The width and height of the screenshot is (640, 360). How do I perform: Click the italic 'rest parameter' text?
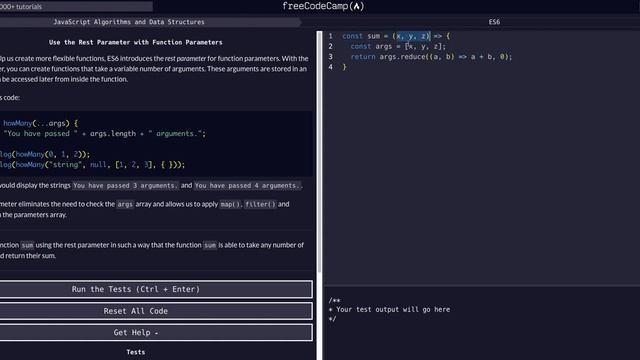click(186, 58)
